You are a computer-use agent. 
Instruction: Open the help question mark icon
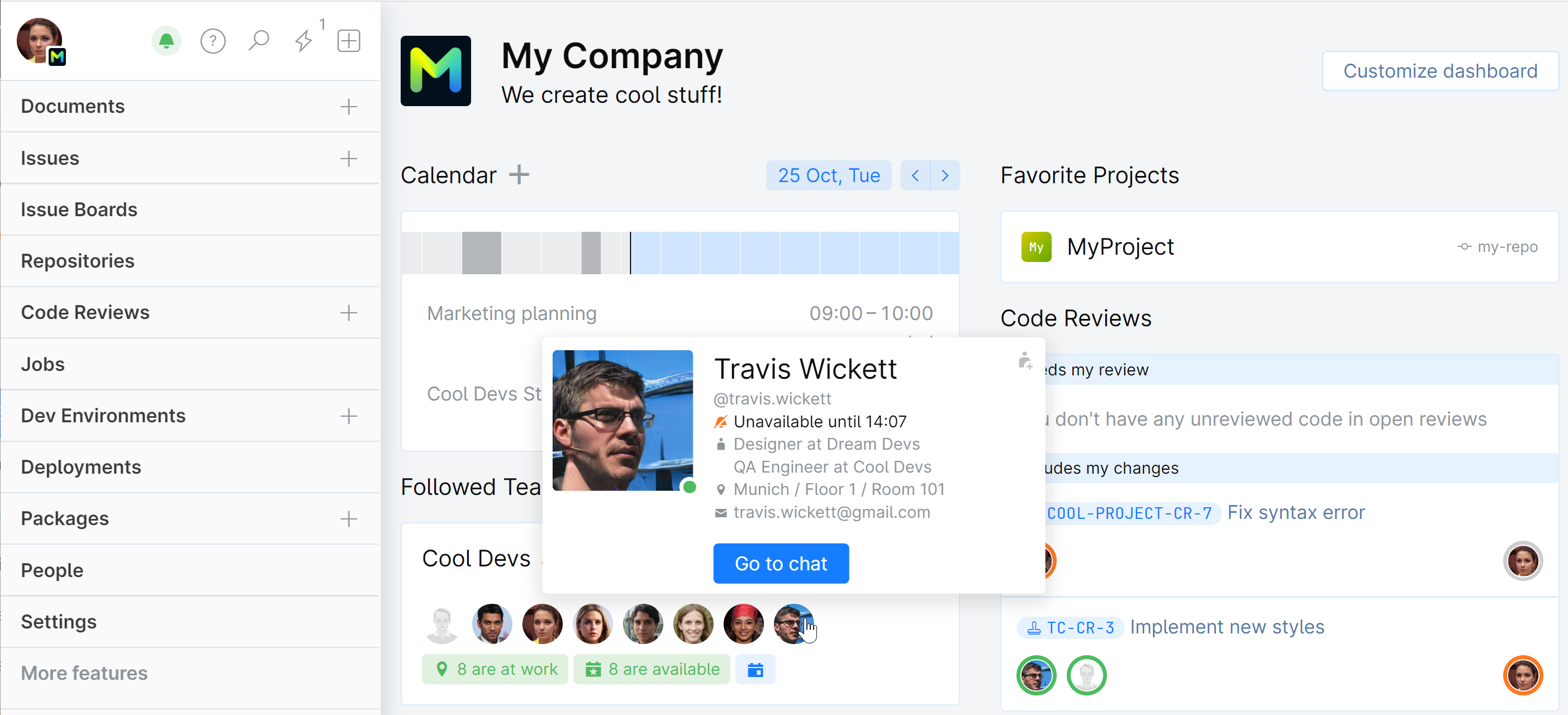tap(212, 41)
